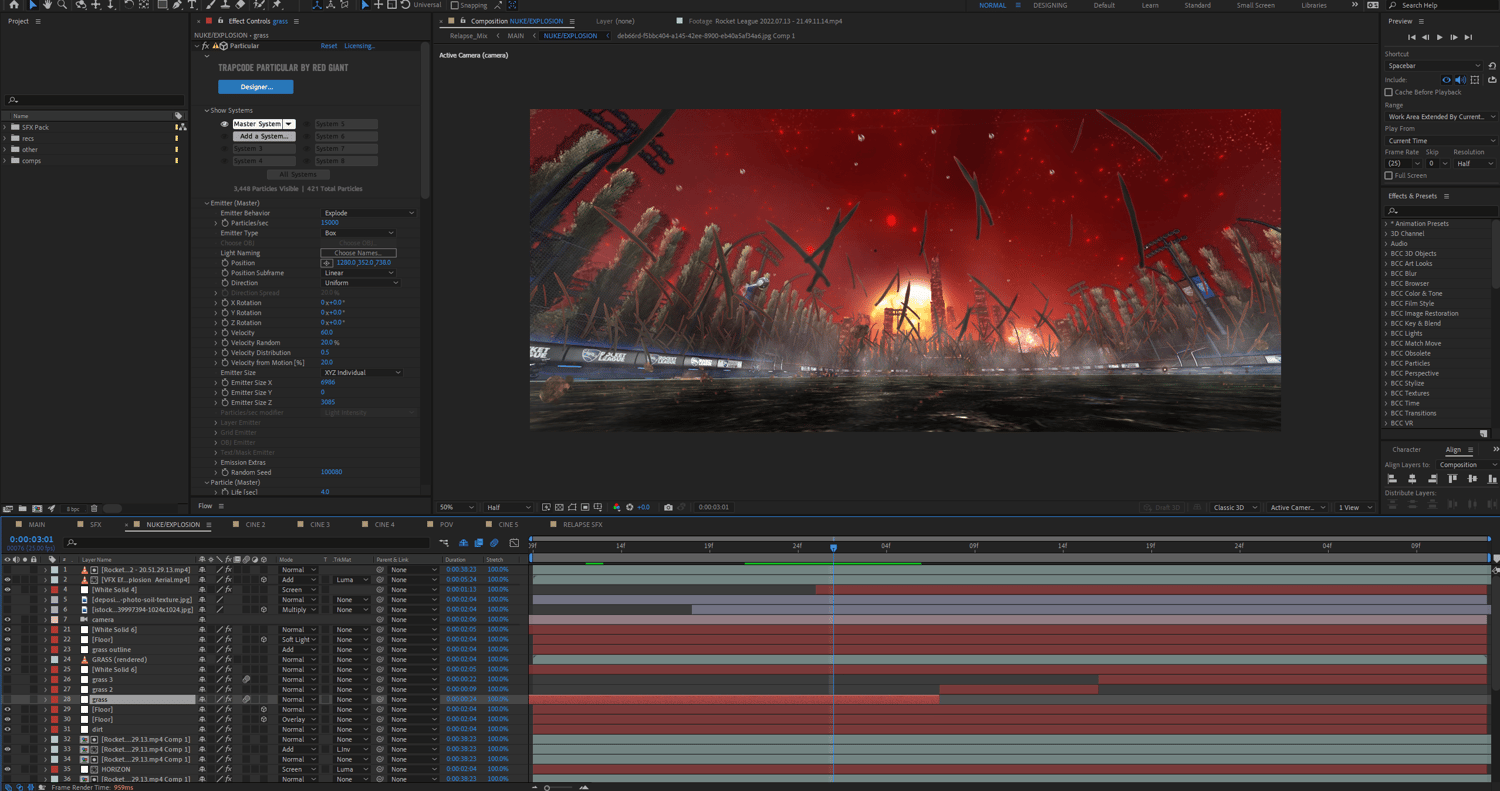Click the Home icon in the toolbar
This screenshot has height=791, width=1500.
click(14, 5)
